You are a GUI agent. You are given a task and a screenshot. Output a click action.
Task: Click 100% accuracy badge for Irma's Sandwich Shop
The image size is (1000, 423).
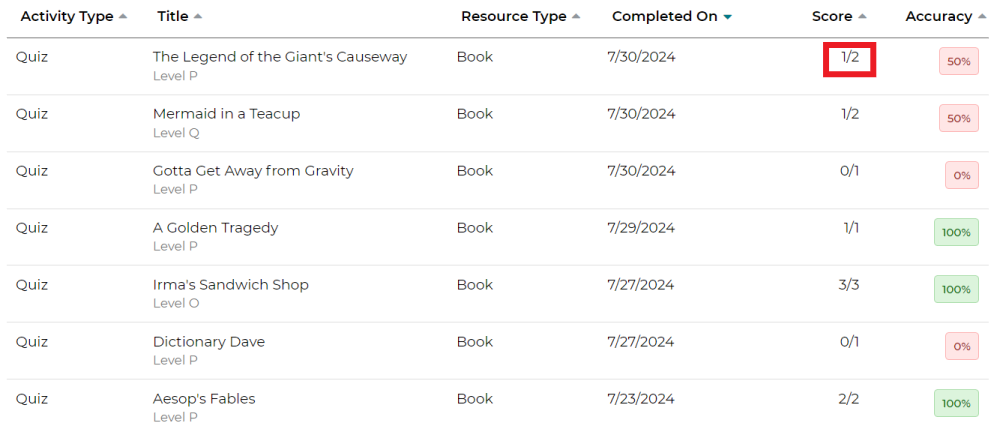pos(956,289)
